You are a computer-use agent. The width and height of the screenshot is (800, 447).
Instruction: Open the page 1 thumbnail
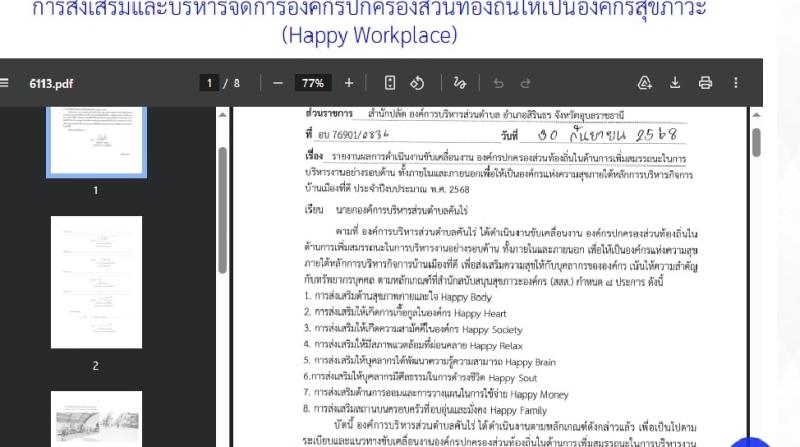point(96,142)
